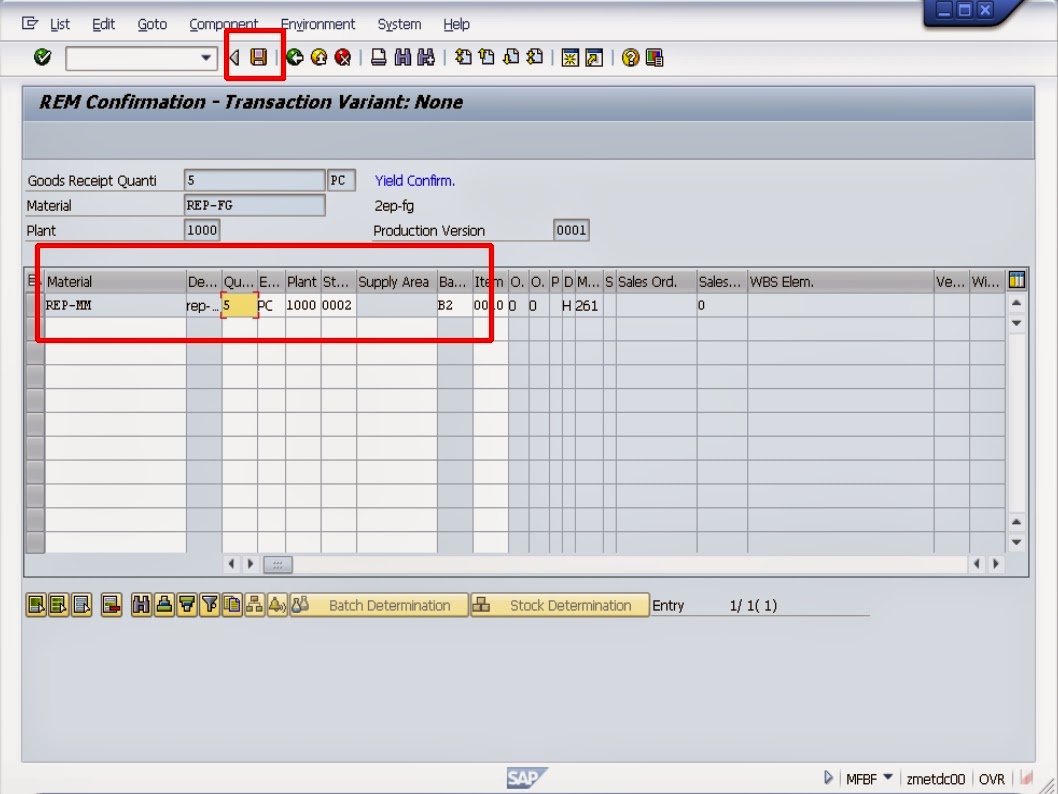1058x794 pixels.
Task: Open the Environment menu
Action: (318, 23)
